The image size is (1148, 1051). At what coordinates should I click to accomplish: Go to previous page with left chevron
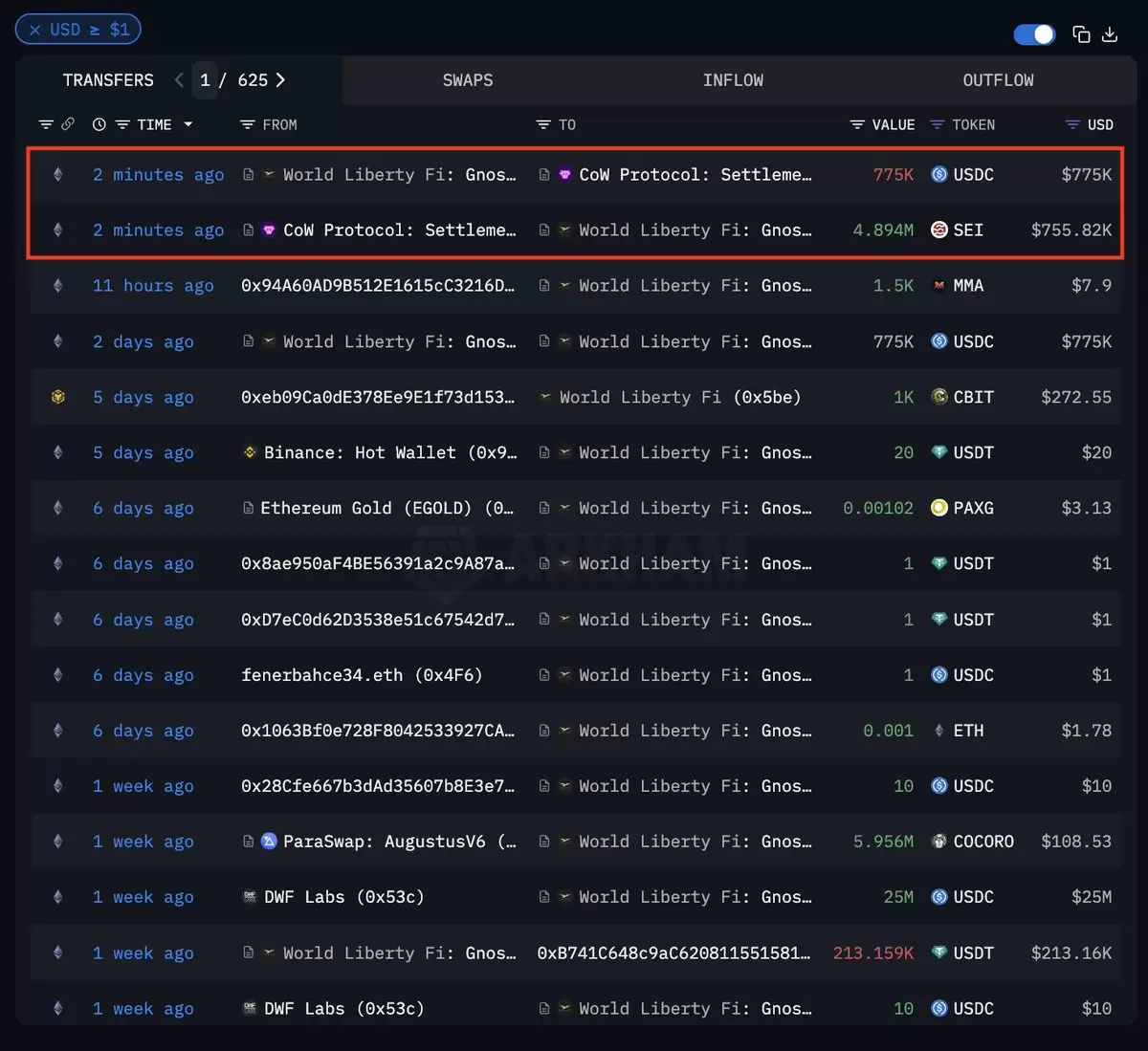click(179, 80)
